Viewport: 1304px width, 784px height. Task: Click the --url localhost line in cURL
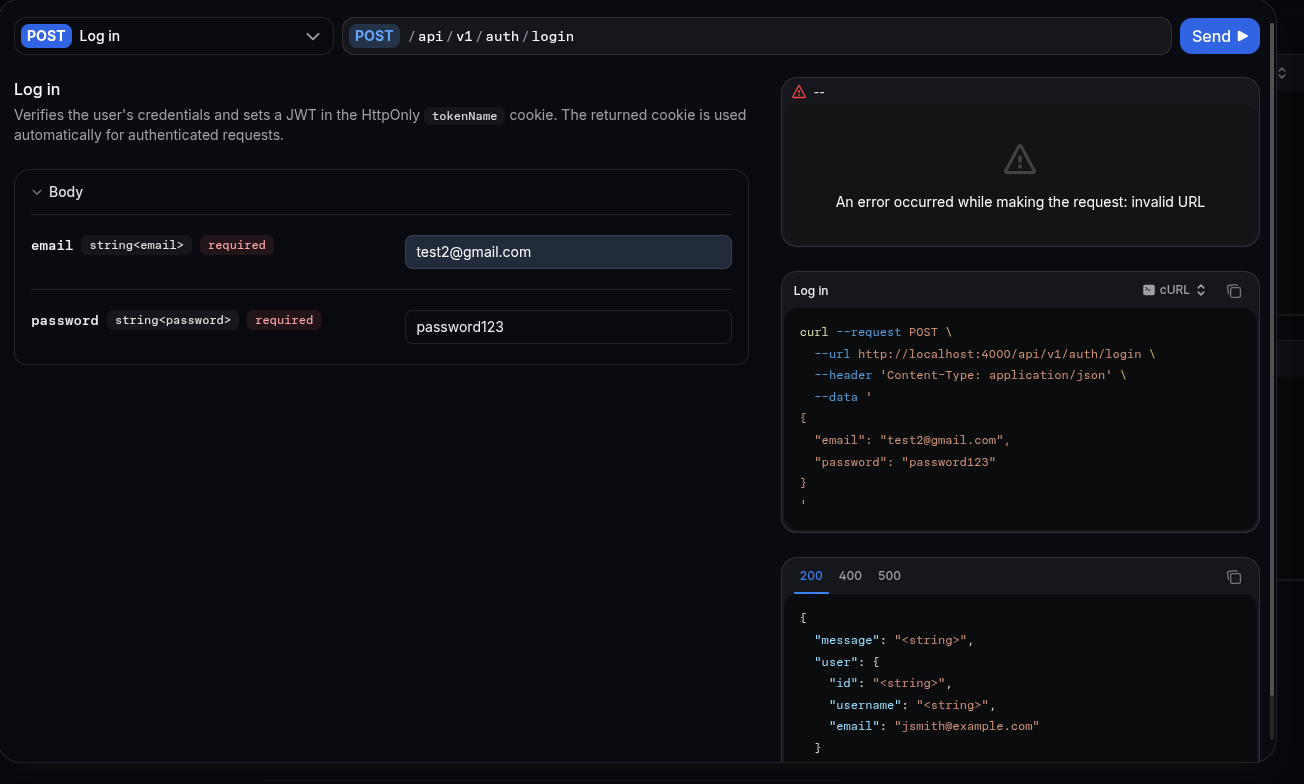(x=985, y=354)
